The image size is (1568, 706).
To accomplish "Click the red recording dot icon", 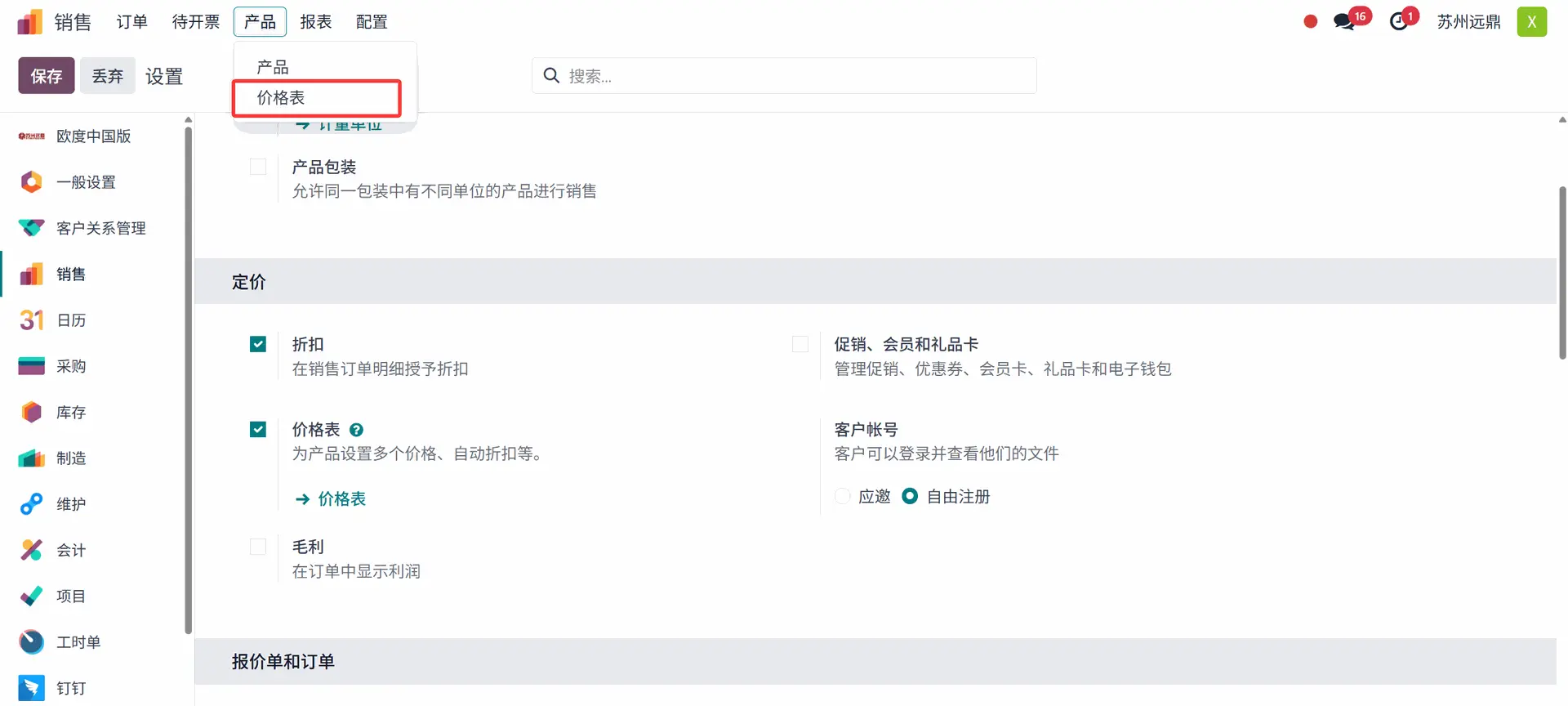I will tap(1310, 22).
